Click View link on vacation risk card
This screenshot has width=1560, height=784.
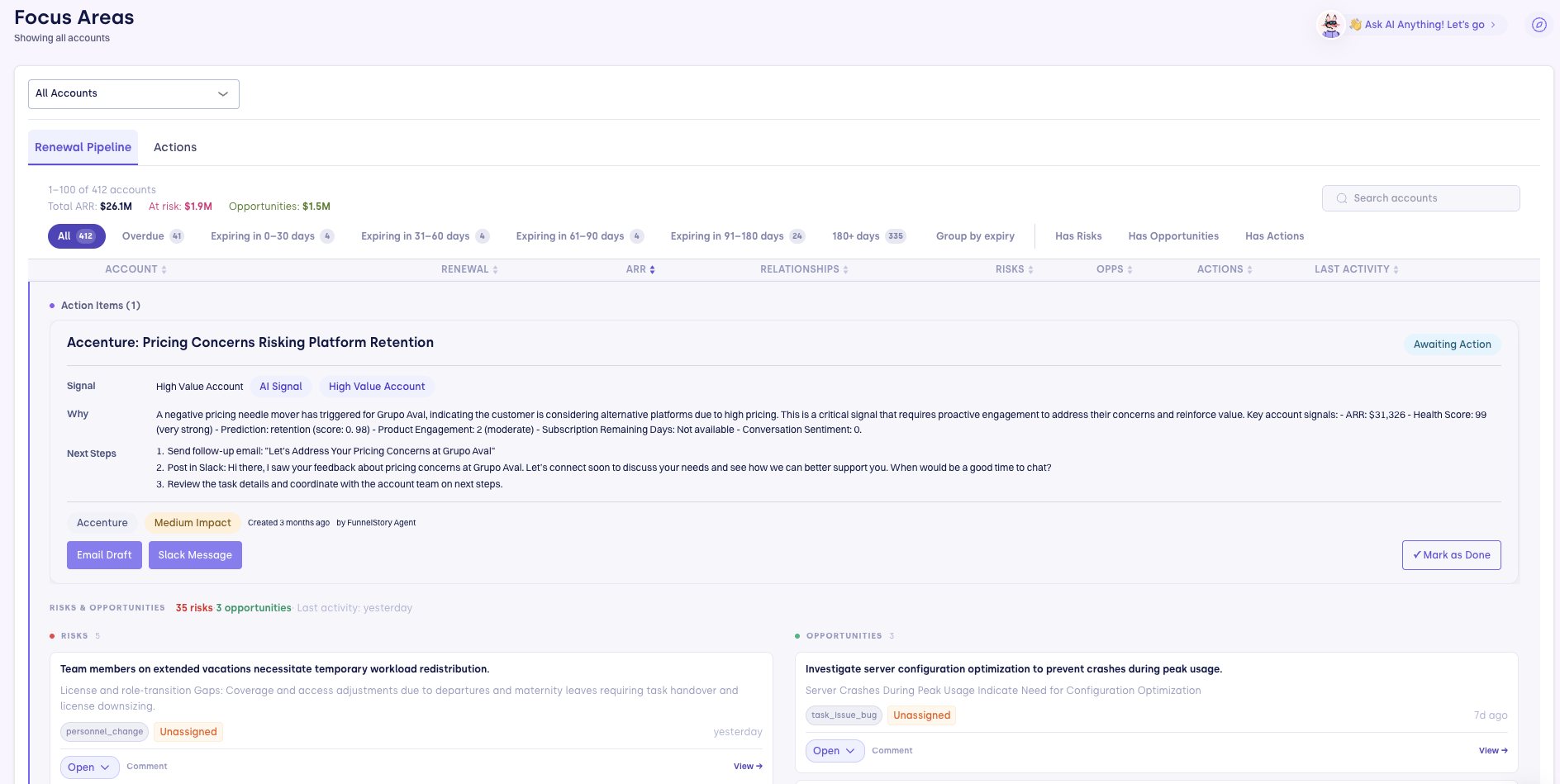(x=748, y=767)
